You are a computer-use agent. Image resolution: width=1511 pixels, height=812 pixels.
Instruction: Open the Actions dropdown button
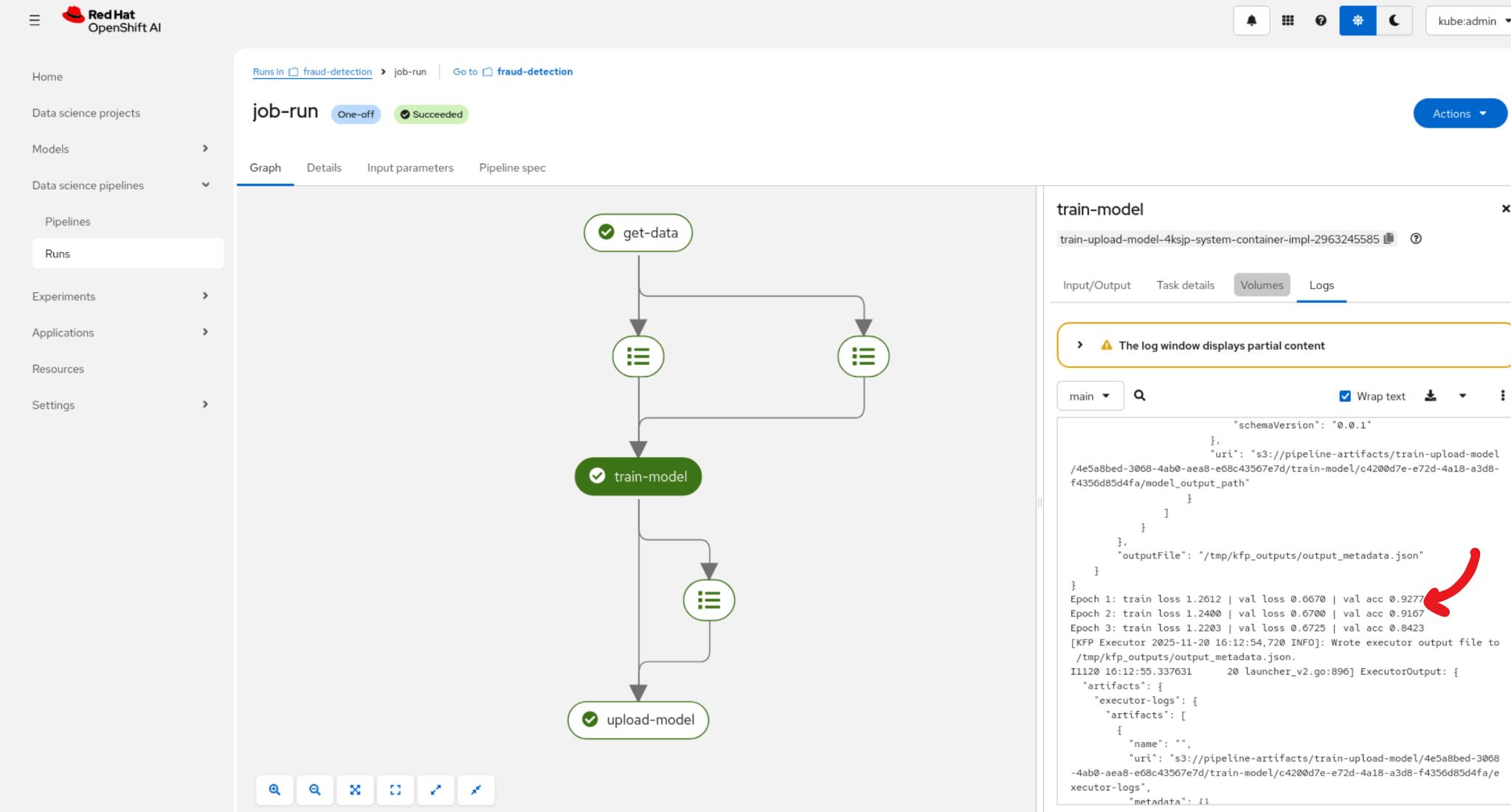(1459, 114)
